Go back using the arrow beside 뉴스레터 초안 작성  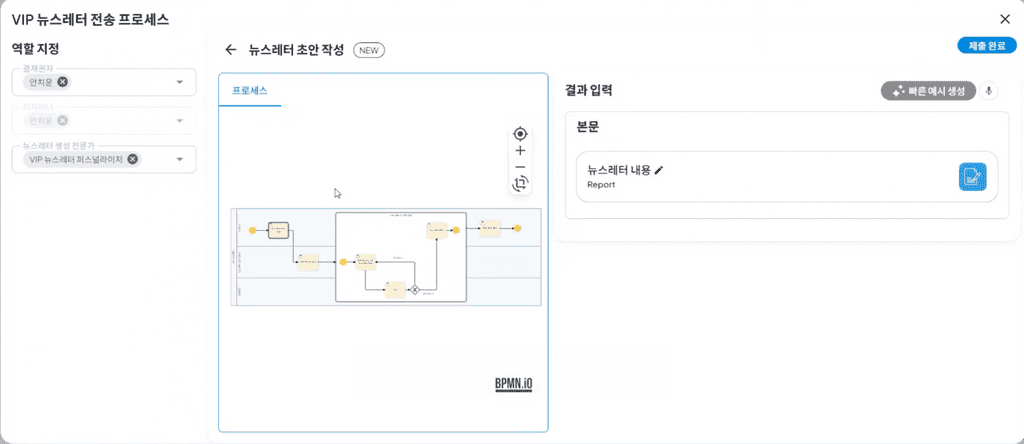tap(230, 50)
